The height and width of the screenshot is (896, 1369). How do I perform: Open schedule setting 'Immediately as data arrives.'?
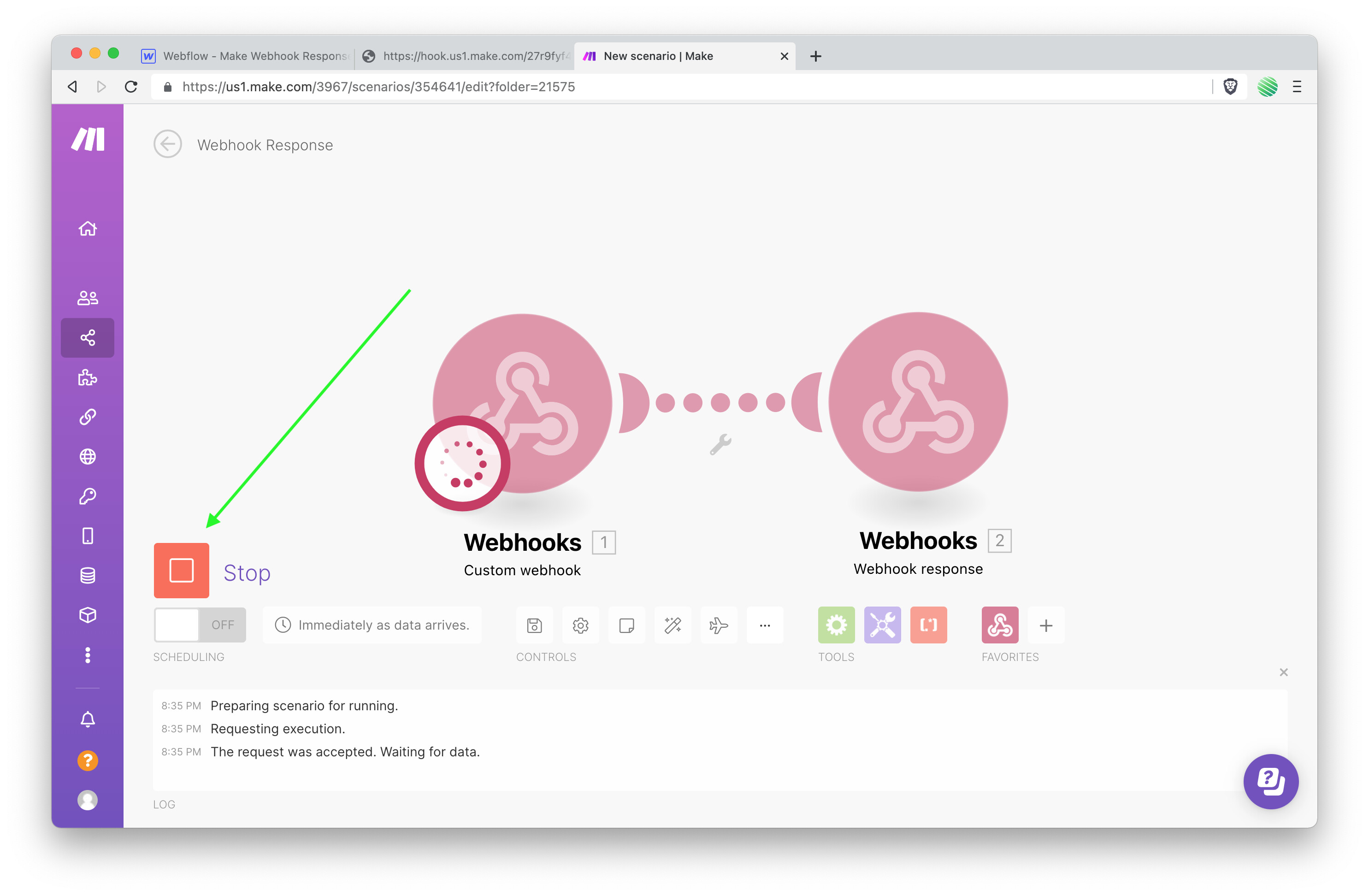(x=372, y=625)
